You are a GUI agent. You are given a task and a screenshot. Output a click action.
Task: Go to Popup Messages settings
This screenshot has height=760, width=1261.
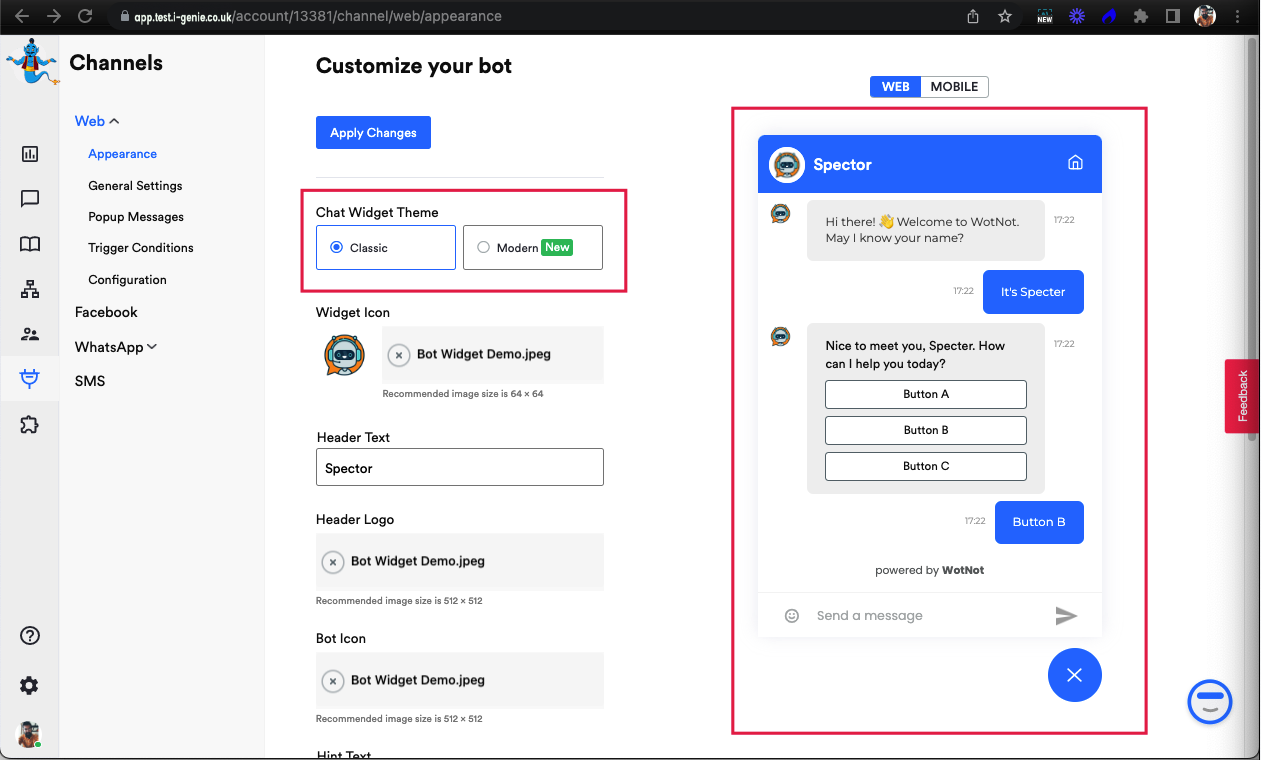coord(135,216)
